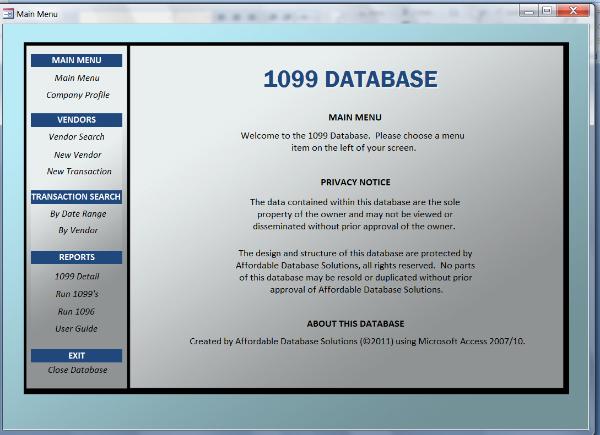Image resolution: width=600 pixels, height=435 pixels.
Task: Click Close Database under Exit
Action: 77,370
